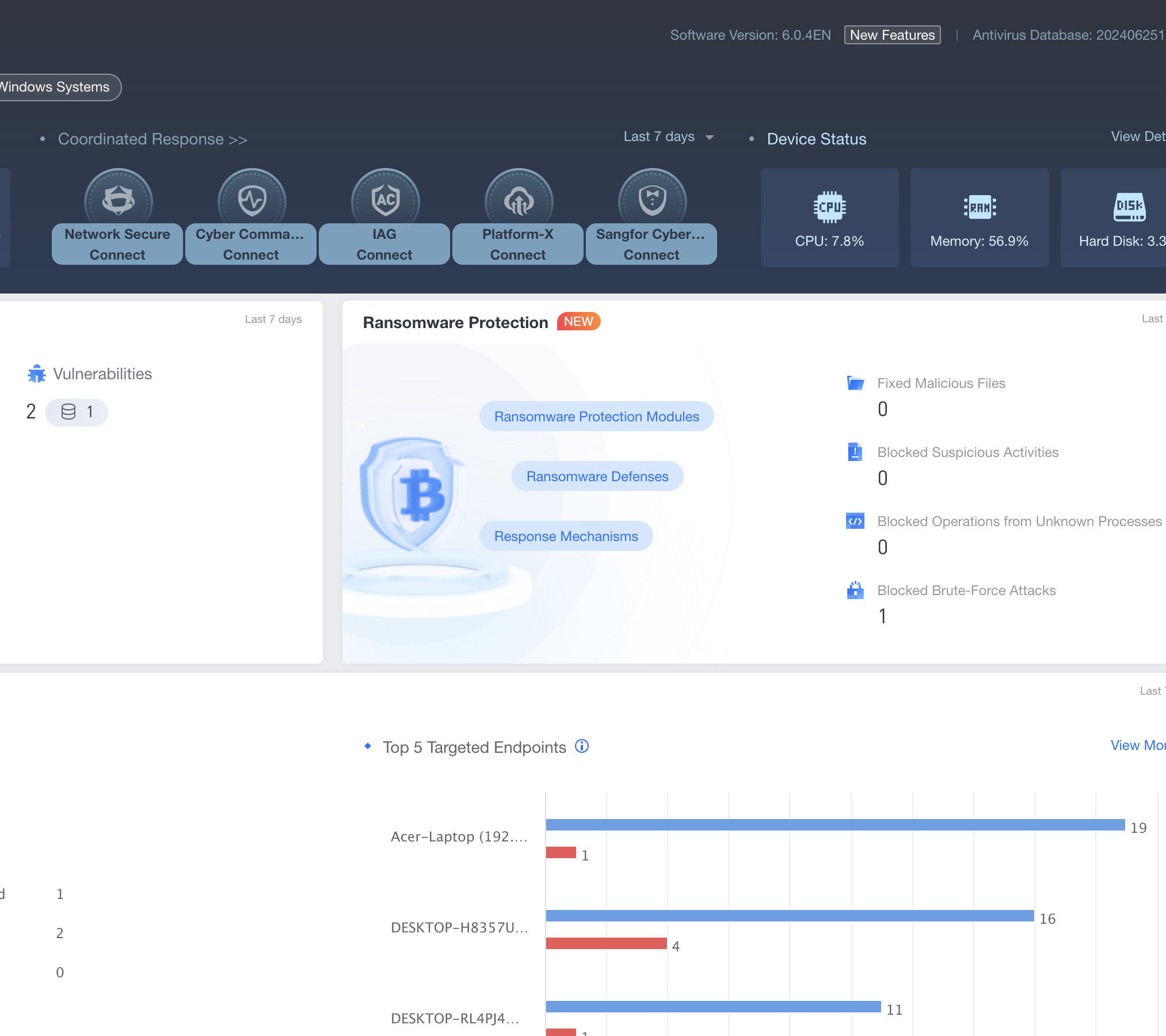Click the CPU usage status icon
The height and width of the screenshot is (1036, 1166).
(x=829, y=206)
